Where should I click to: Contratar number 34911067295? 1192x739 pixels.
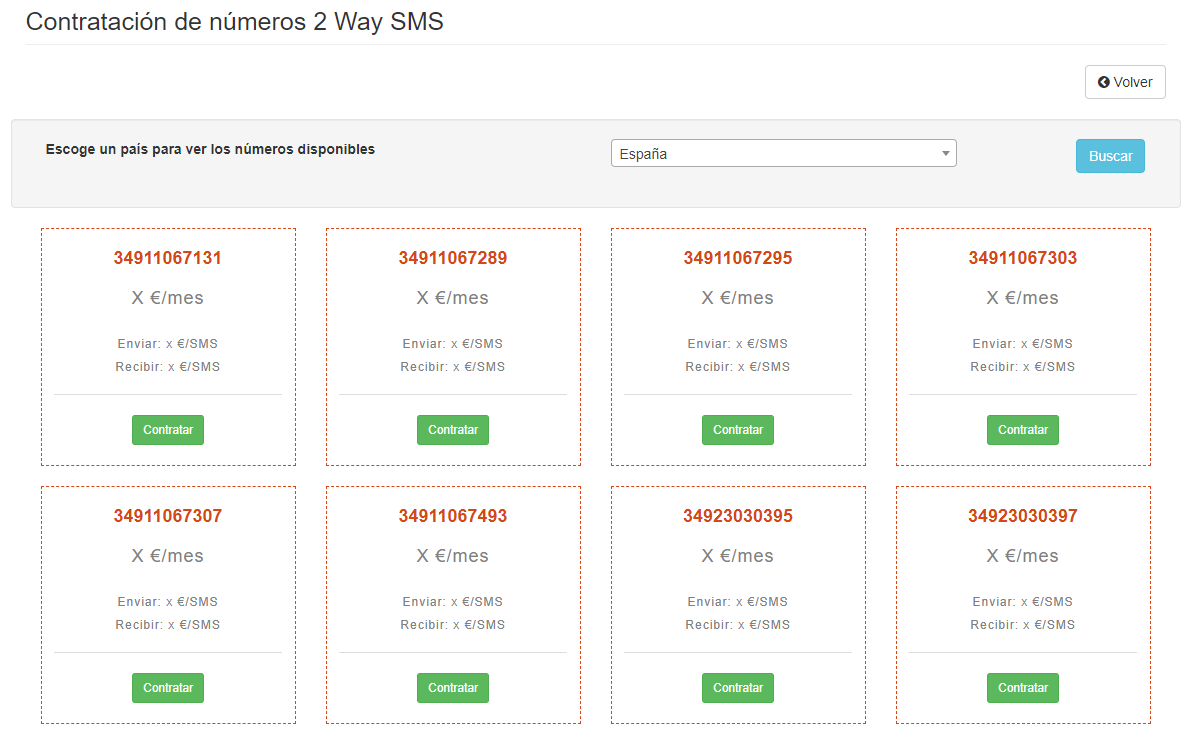738,430
